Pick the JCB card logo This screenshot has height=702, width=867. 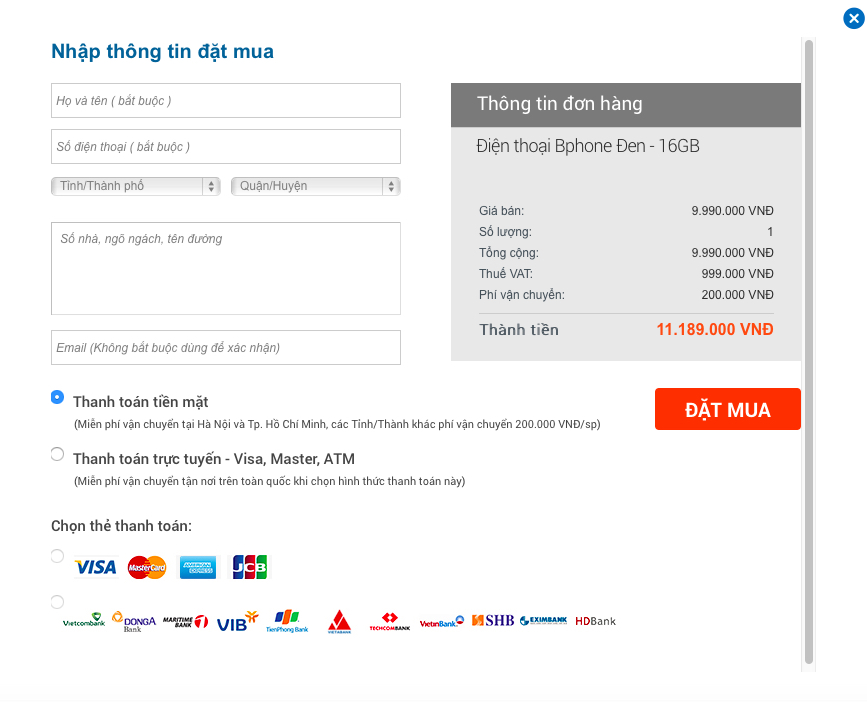249,567
